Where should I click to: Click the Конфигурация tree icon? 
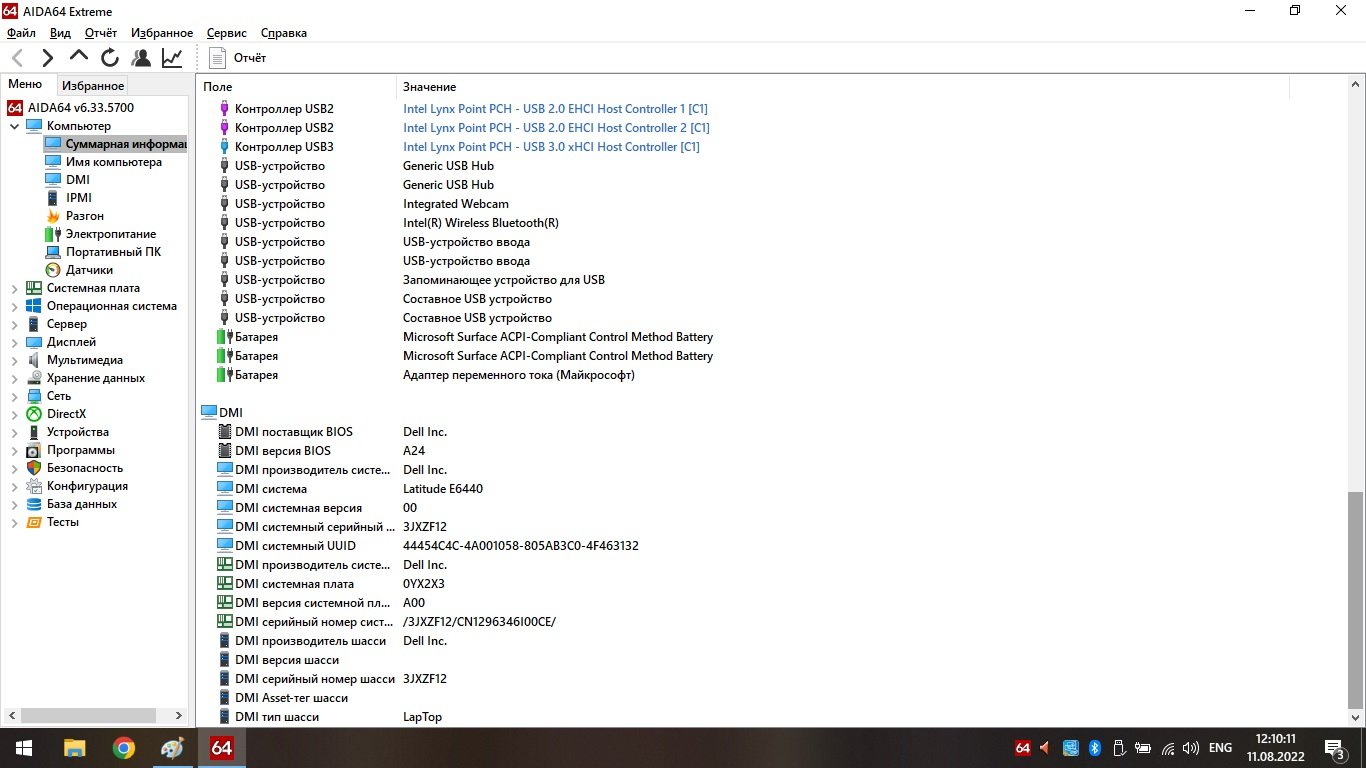tap(34, 486)
